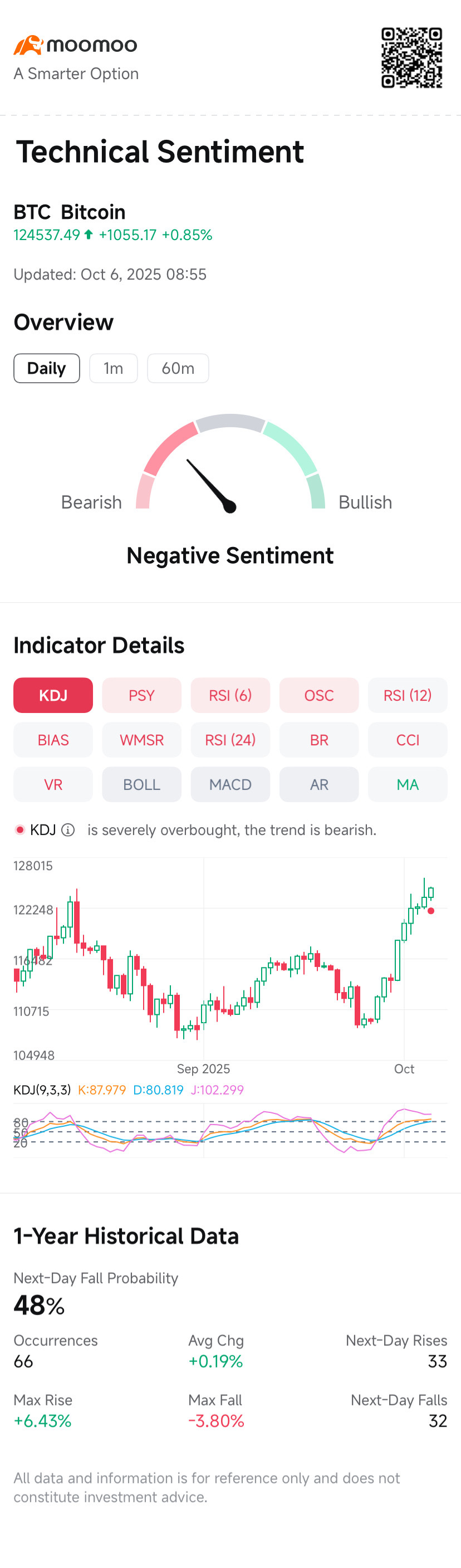Image resolution: width=461 pixels, height=1568 pixels.
Task: Click the green price up arrow
Action: click(89, 235)
